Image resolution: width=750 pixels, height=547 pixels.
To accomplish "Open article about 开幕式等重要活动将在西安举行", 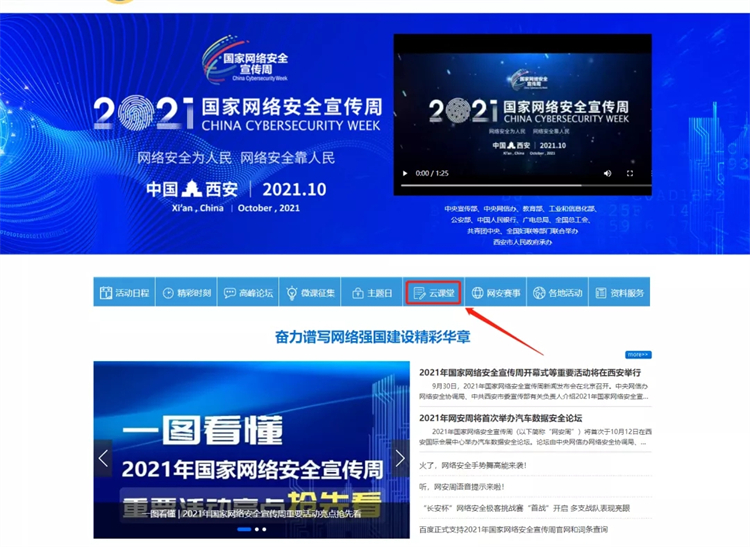I will [530, 372].
